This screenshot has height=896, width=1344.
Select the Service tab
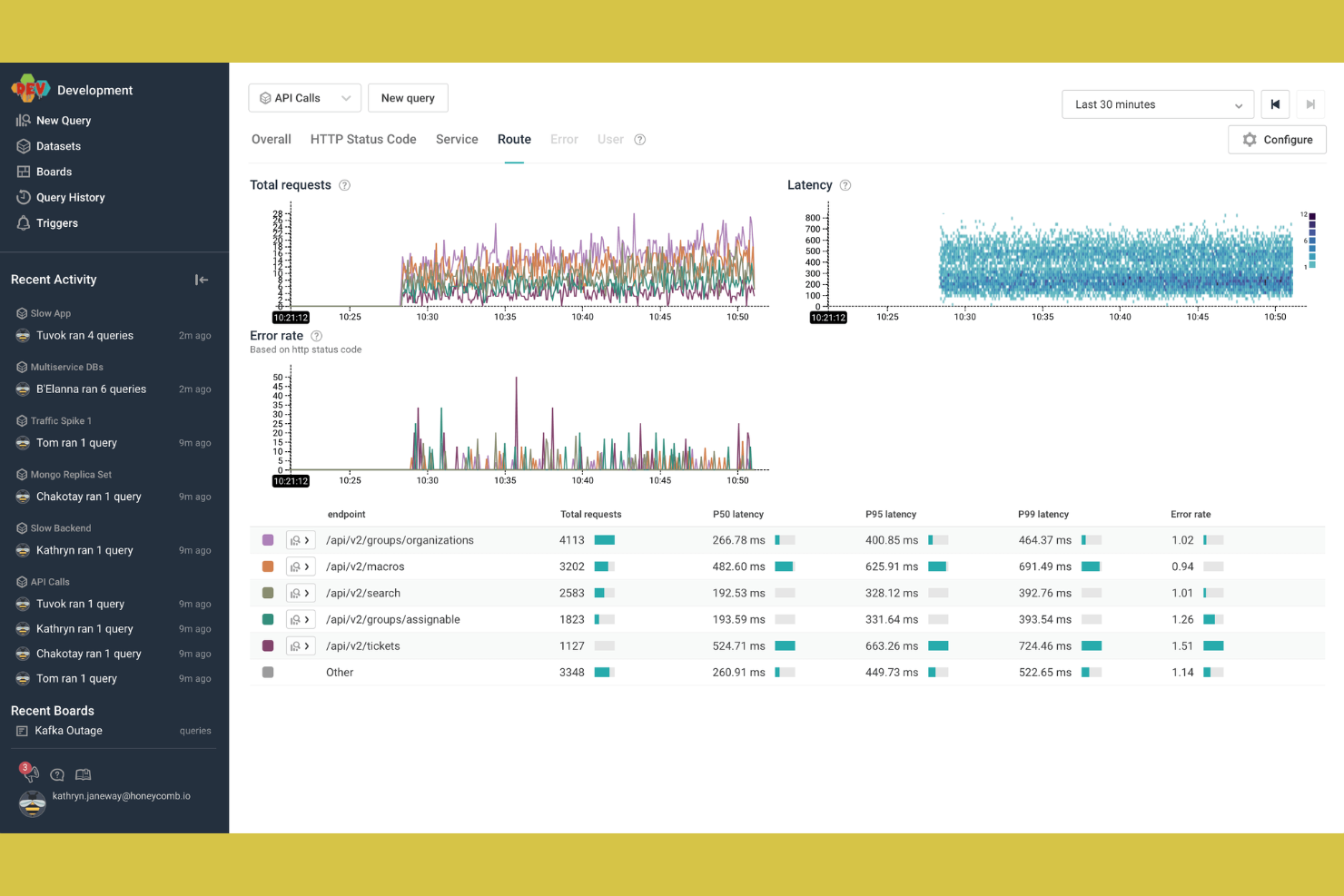457,139
